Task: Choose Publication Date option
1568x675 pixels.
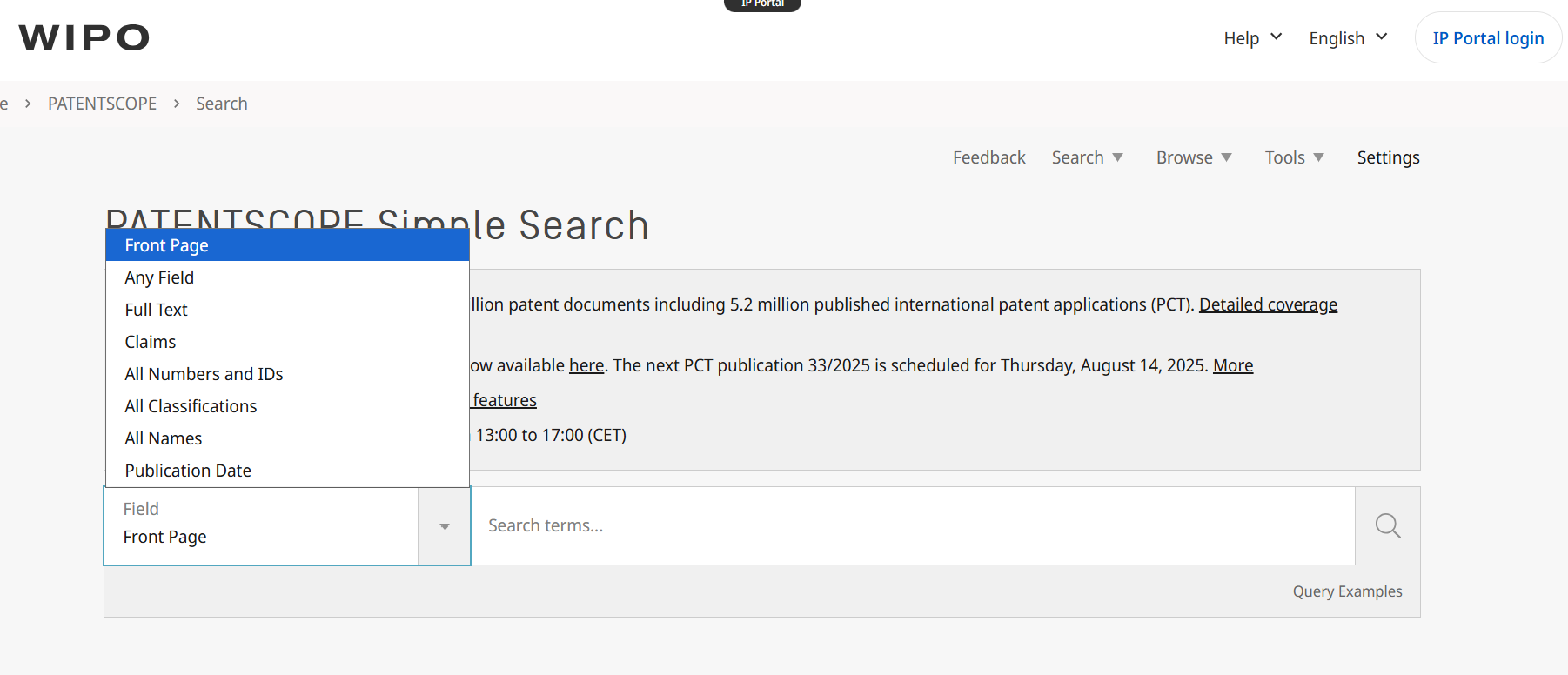Action: (x=287, y=471)
